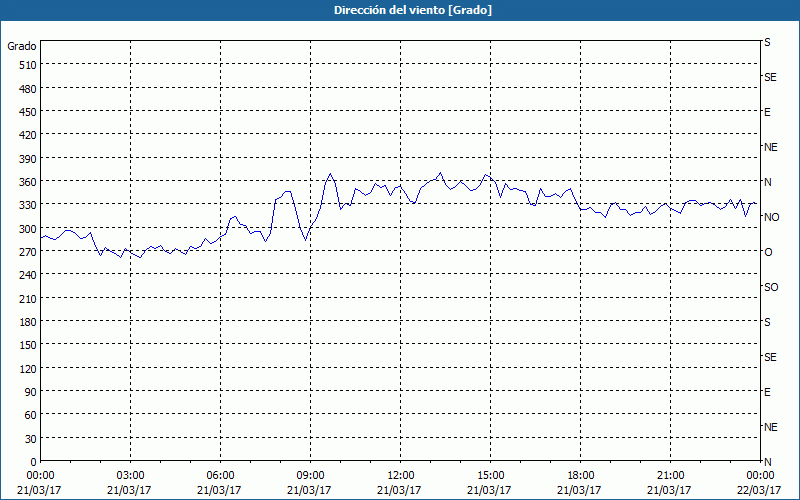Click the 15:00 time axis label
Screen dimensions: 800x500
pos(490,476)
